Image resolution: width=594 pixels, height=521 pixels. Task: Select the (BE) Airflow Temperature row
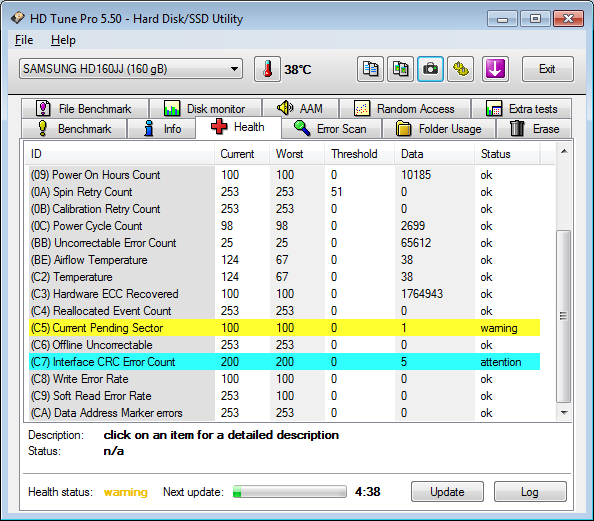coord(284,260)
